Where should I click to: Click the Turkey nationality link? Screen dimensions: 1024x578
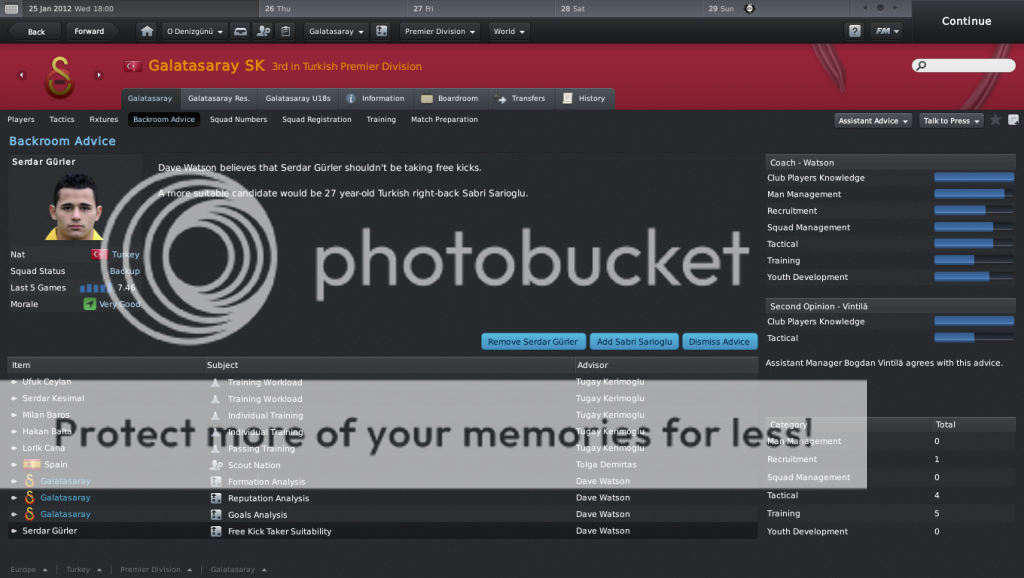pos(125,255)
